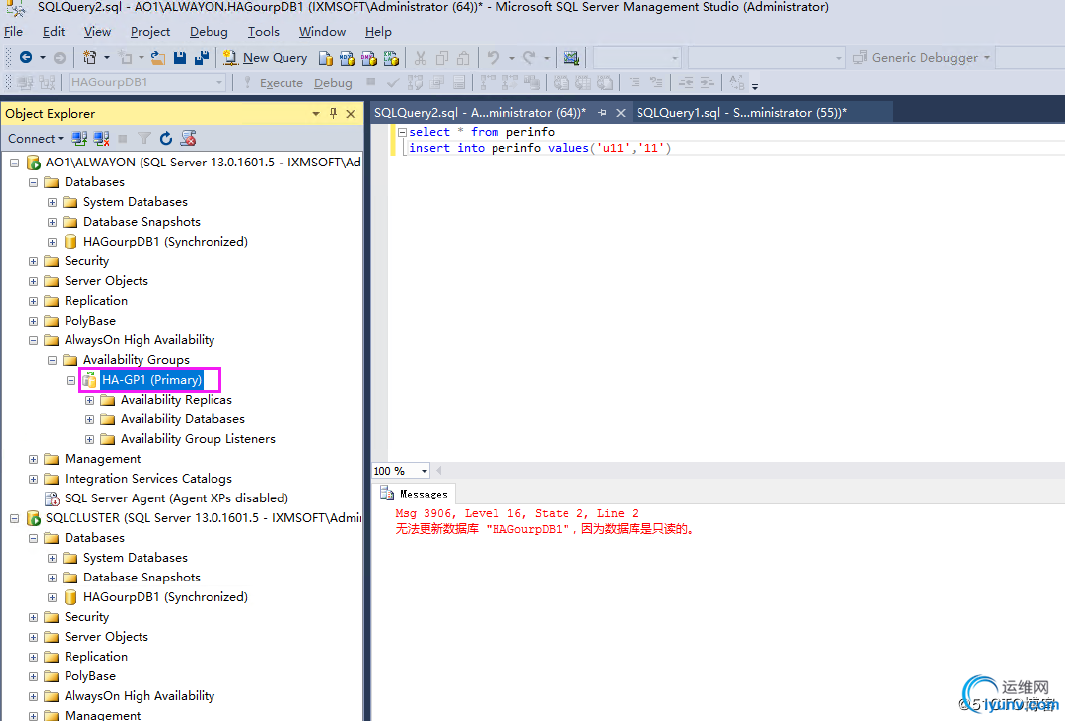Open the Window menu
The width and height of the screenshot is (1065, 721).
click(x=322, y=32)
